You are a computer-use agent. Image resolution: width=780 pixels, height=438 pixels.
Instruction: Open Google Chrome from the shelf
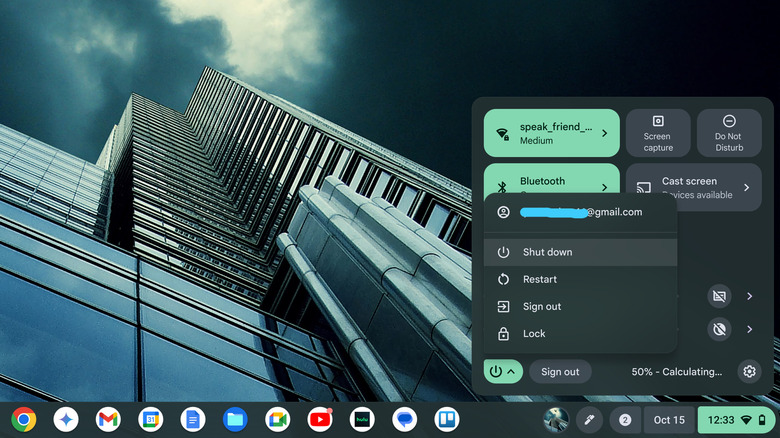click(x=24, y=419)
